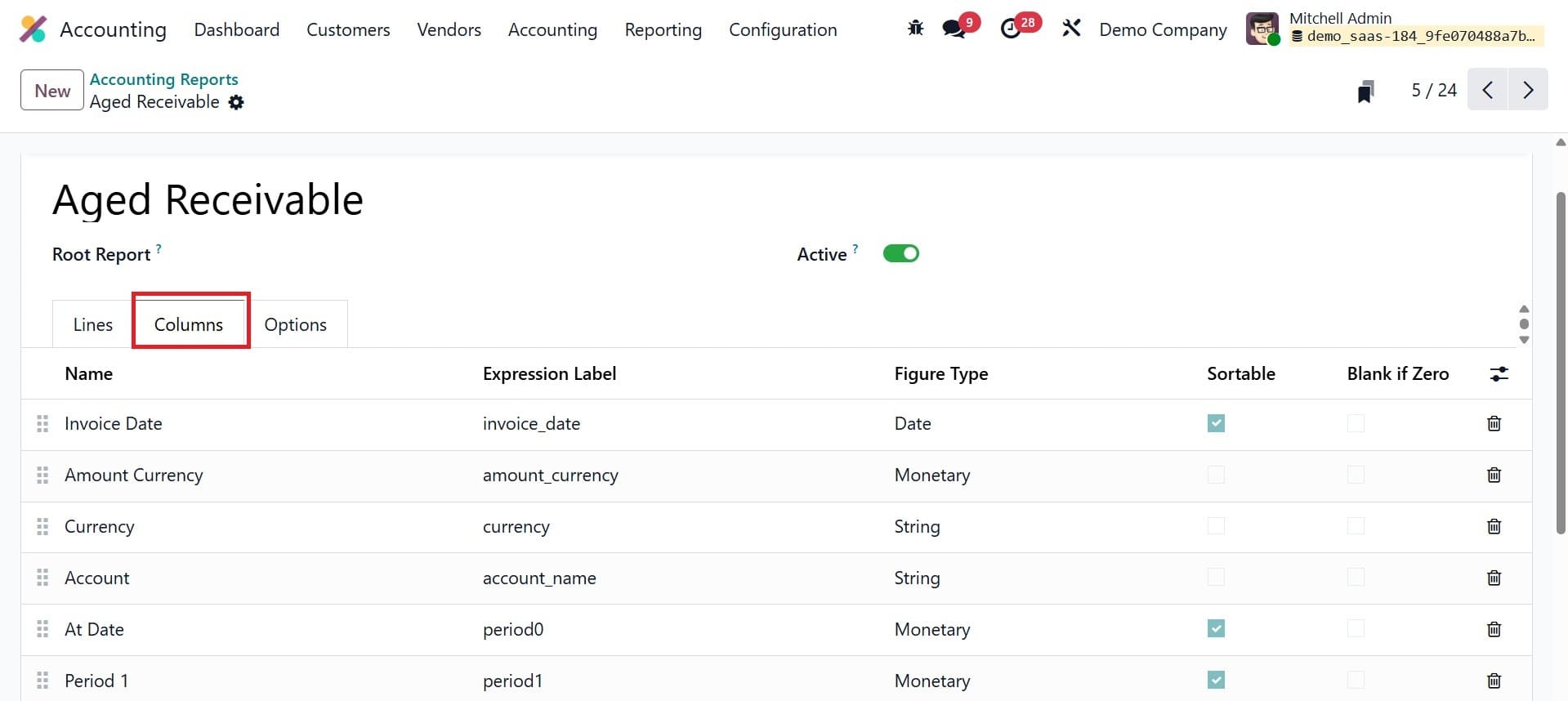Viewport: 1568px width, 701px height.
Task: Open Figure Type dropdown for Invoice Date
Action: (x=913, y=423)
